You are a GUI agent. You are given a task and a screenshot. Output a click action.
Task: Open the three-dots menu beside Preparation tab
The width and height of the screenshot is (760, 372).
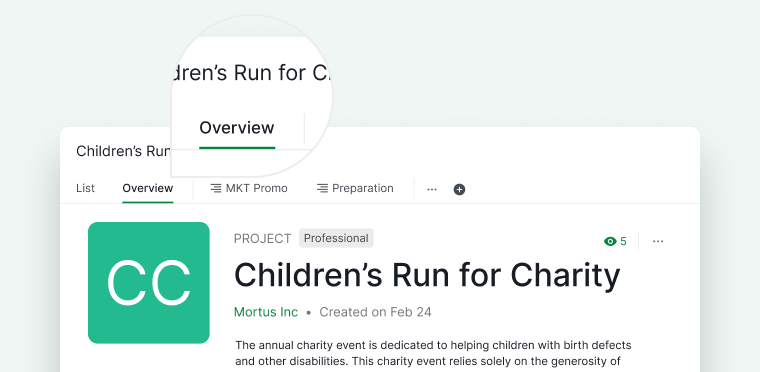tap(432, 189)
